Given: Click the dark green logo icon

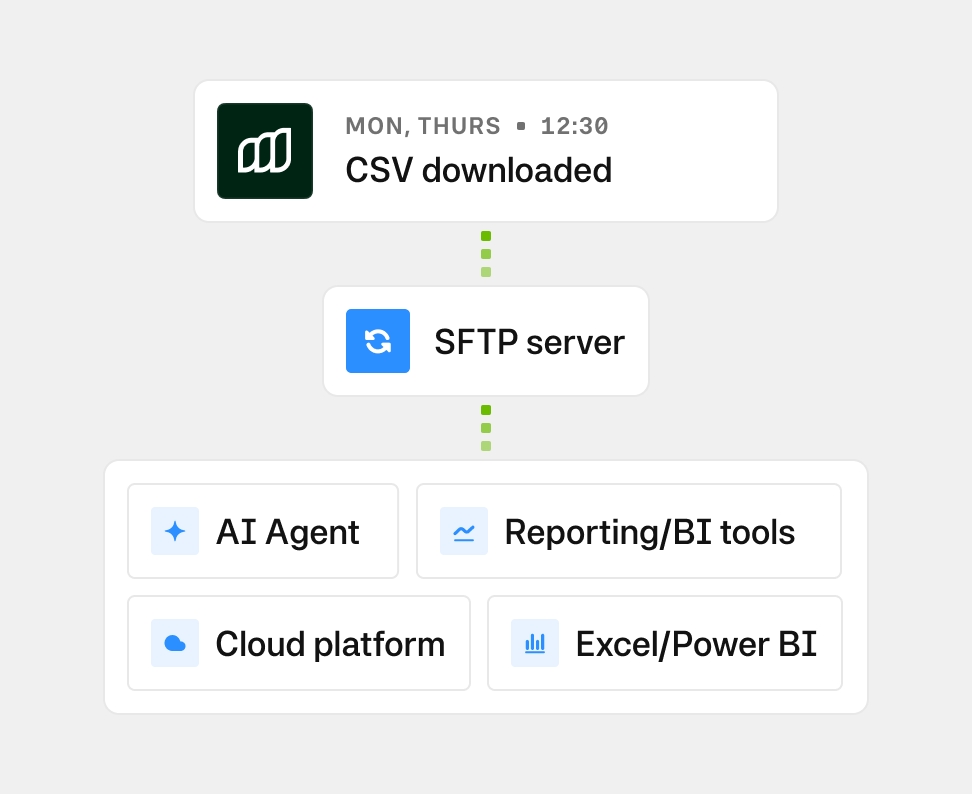Looking at the screenshot, I should [x=265, y=151].
